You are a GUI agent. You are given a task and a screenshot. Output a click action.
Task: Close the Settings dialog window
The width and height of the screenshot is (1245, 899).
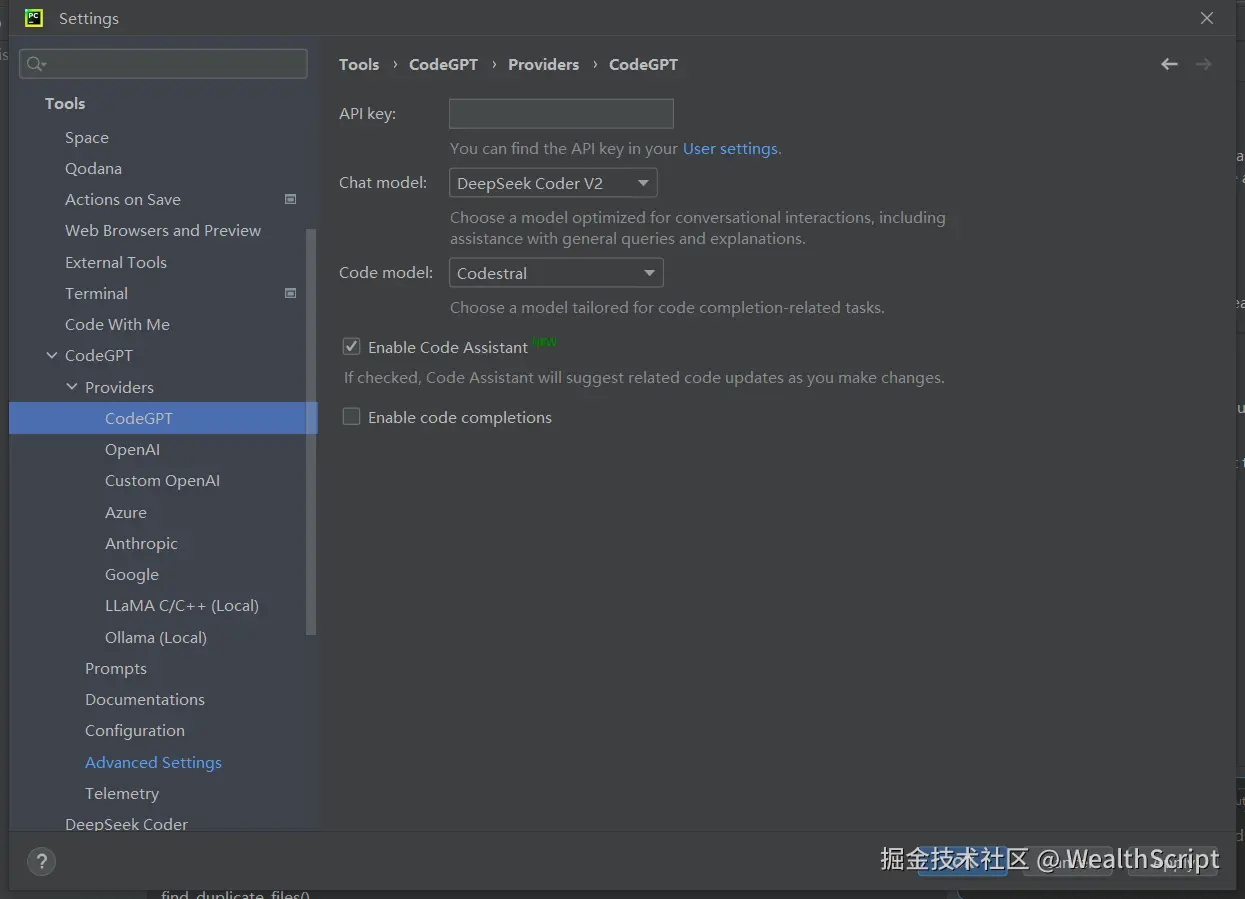1207,18
